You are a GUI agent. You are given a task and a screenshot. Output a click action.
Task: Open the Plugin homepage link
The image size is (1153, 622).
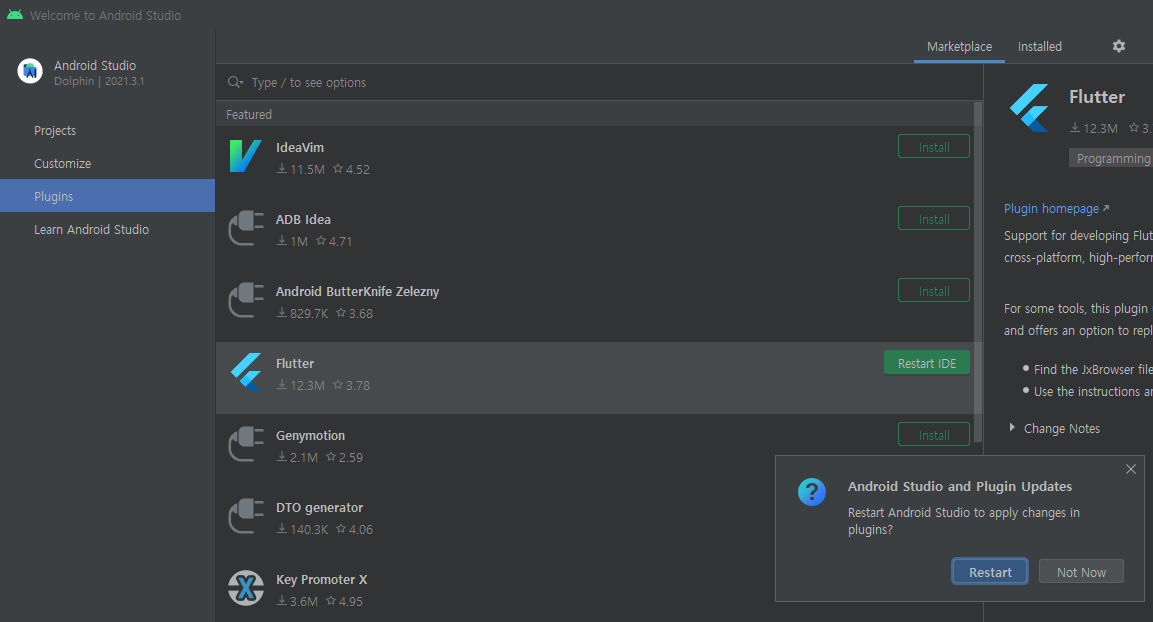(x=1057, y=209)
